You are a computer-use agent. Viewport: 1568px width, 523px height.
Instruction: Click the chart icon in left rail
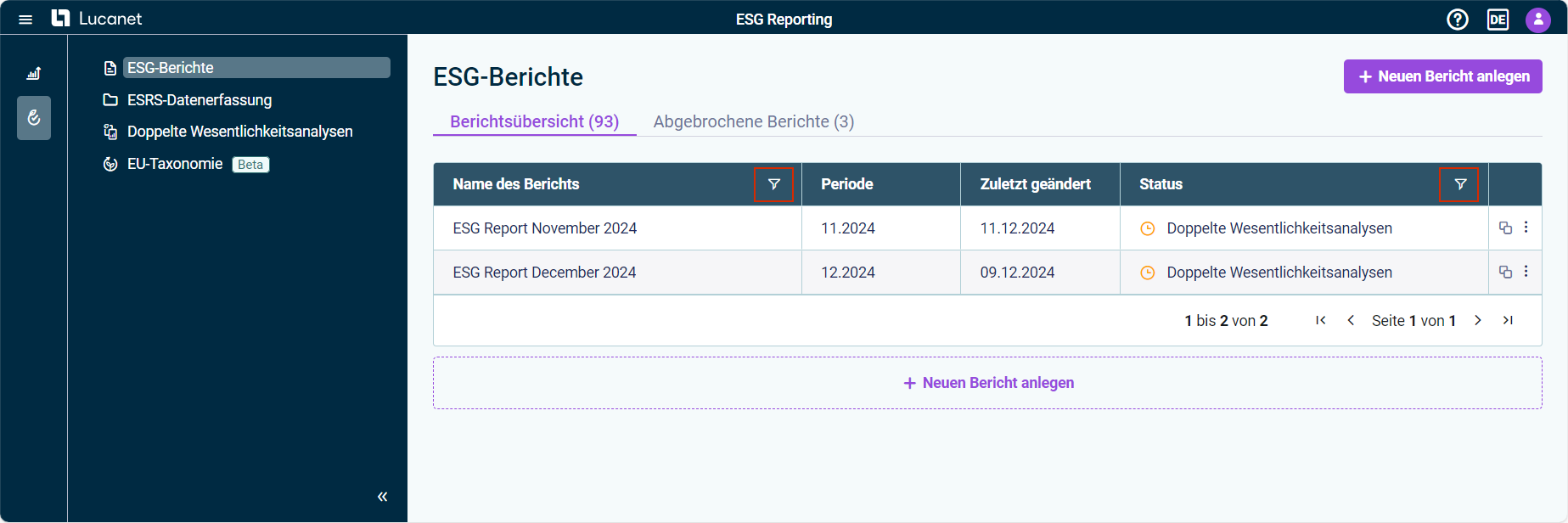click(34, 74)
